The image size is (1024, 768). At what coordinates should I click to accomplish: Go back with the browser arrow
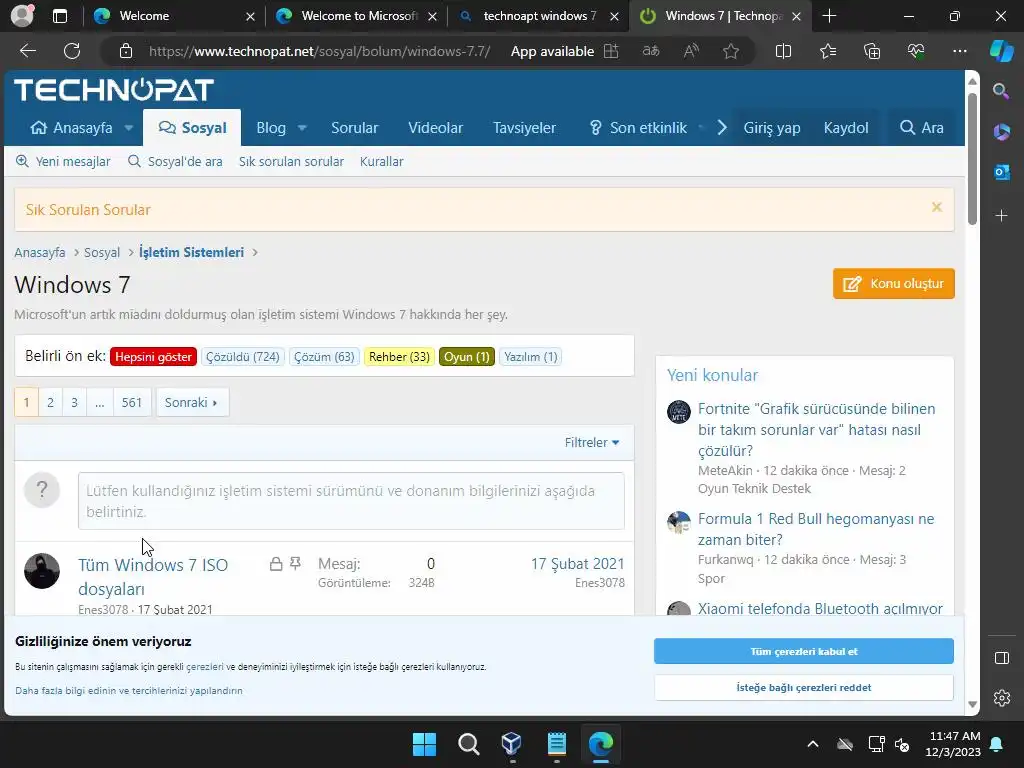coord(27,51)
